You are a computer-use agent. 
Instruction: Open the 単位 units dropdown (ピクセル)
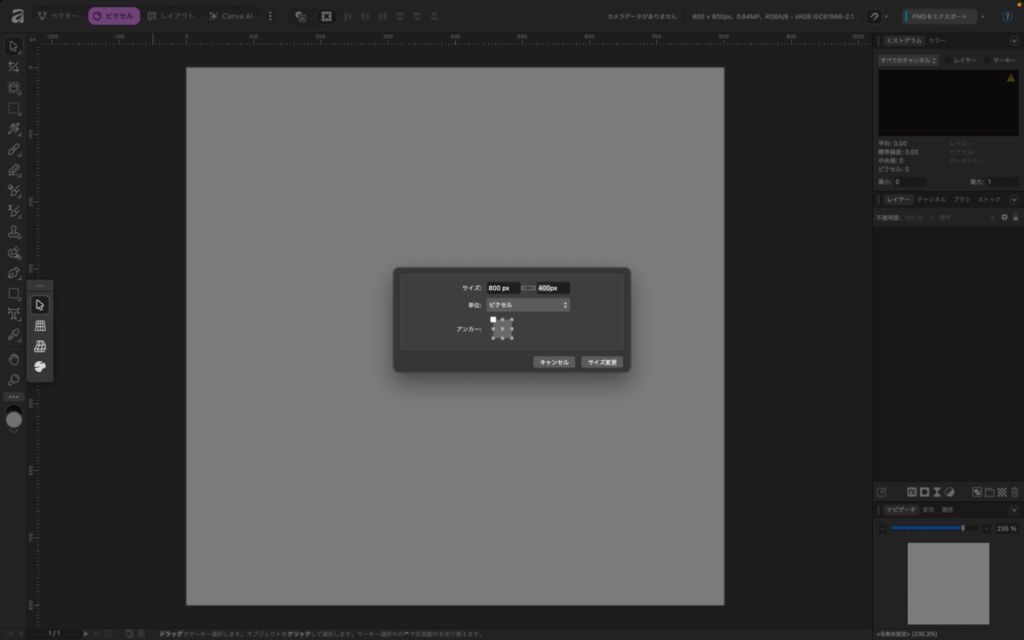click(x=528, y=305)
